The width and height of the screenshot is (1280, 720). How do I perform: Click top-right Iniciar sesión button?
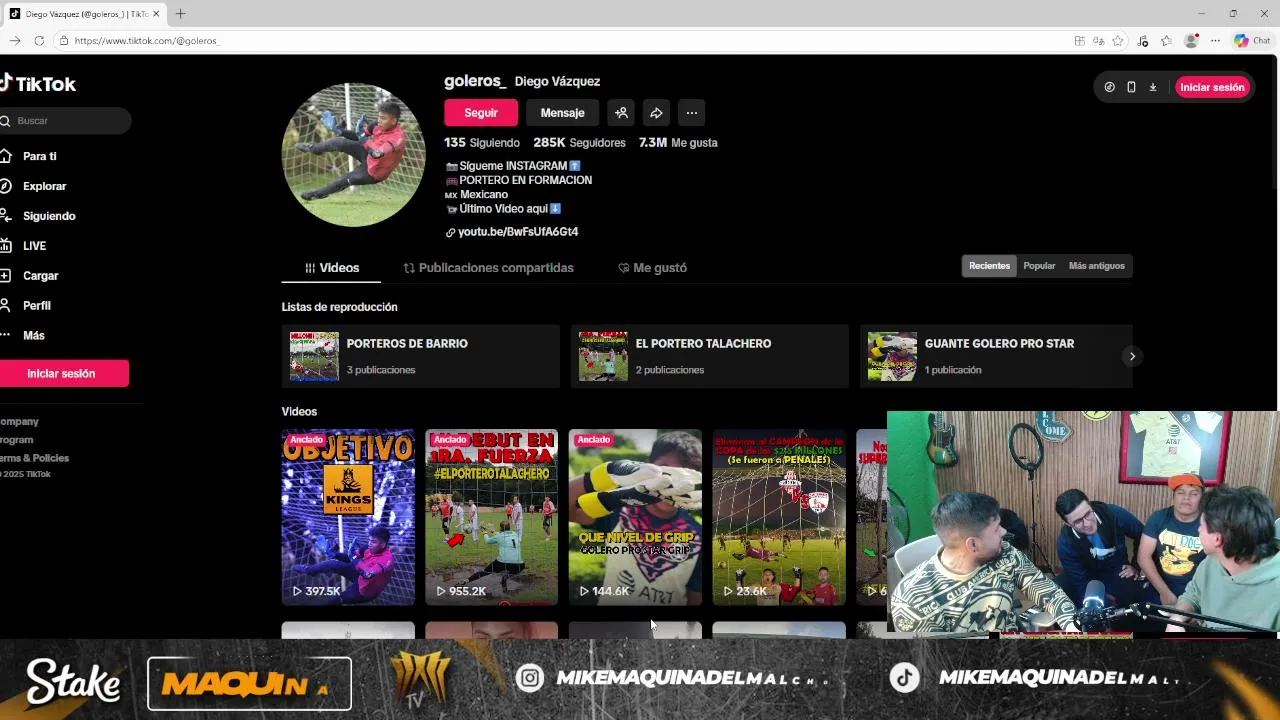pos(1212,87)
